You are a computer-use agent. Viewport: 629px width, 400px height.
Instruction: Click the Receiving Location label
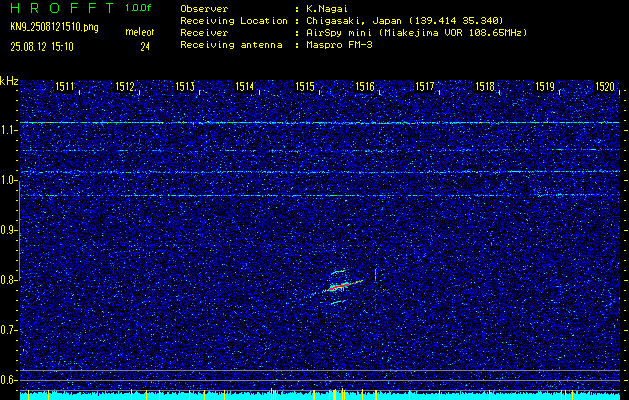(234, 21)
